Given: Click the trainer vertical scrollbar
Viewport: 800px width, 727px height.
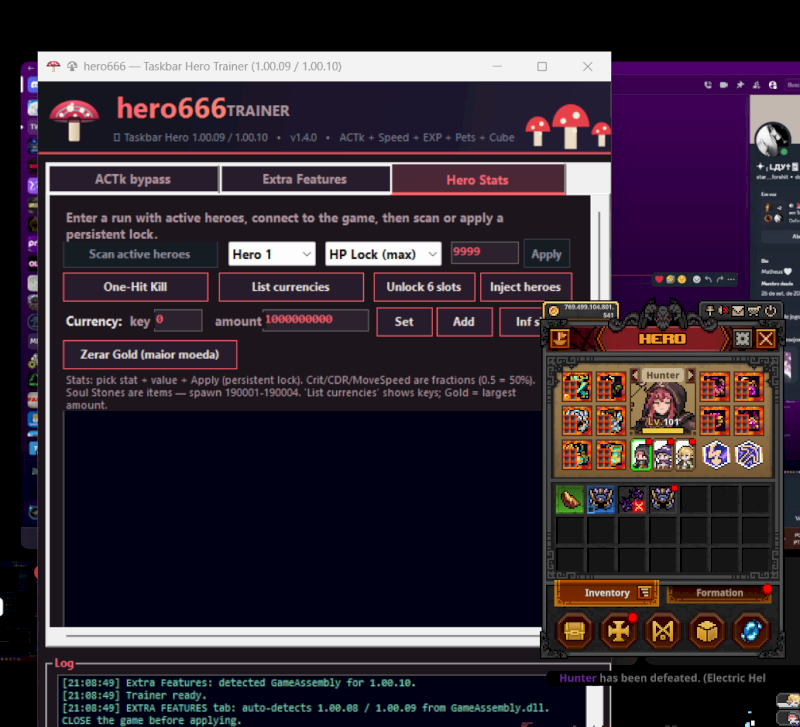Looking at the screenshot, I should (x=599, y=255).
